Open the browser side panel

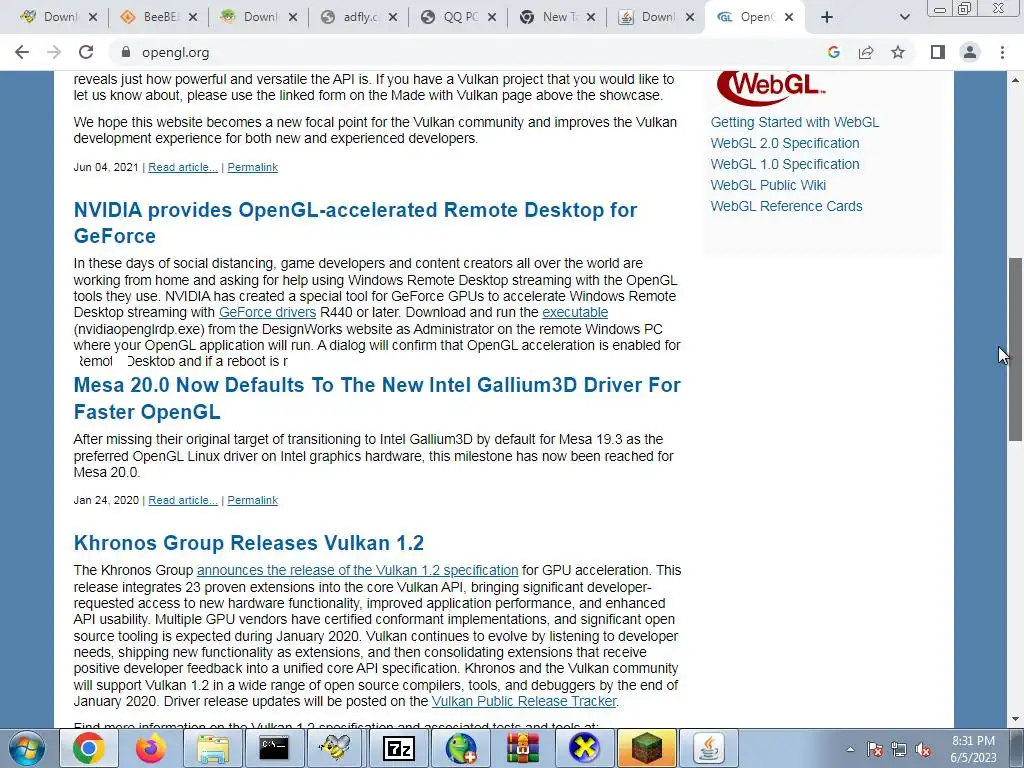coord(938,52)
